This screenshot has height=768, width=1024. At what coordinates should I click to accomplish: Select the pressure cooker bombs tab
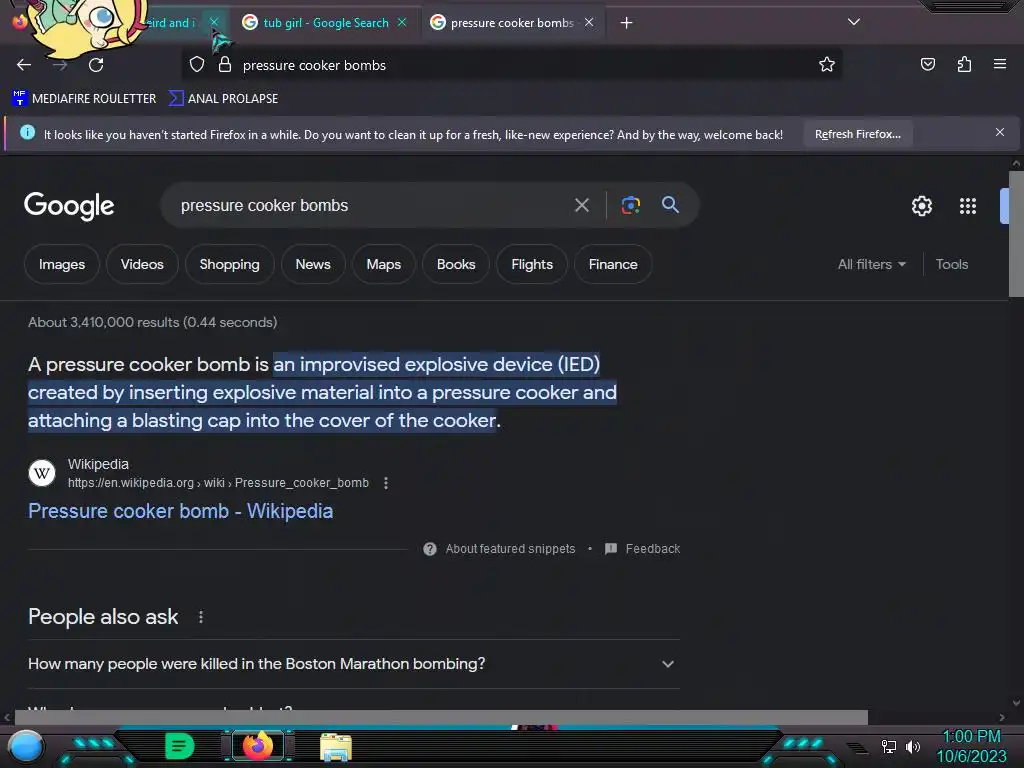(511, 23)
